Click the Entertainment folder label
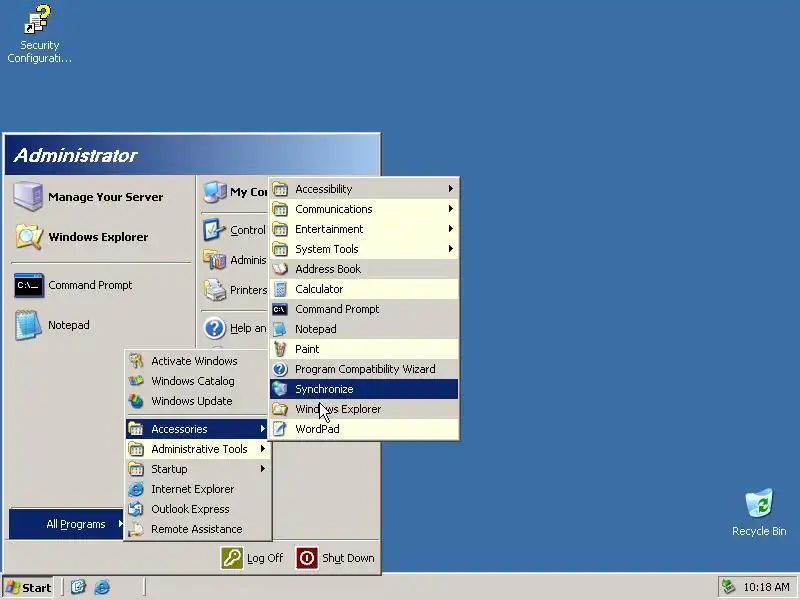 coord(329,229)
